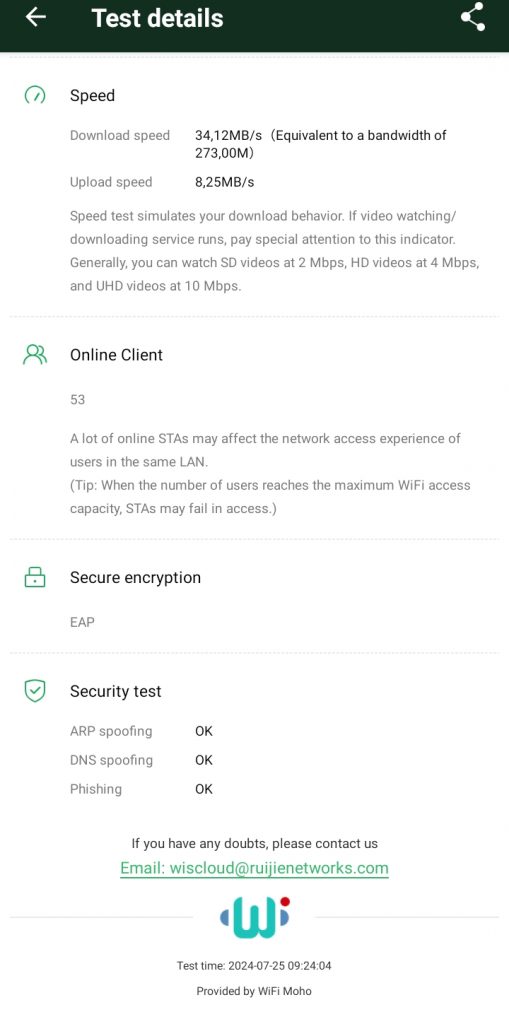Image resolution: width=509 pixels, height=1024 pixels.
Task: Tap the WiFi Moho logo
Action: pos(255,917)
